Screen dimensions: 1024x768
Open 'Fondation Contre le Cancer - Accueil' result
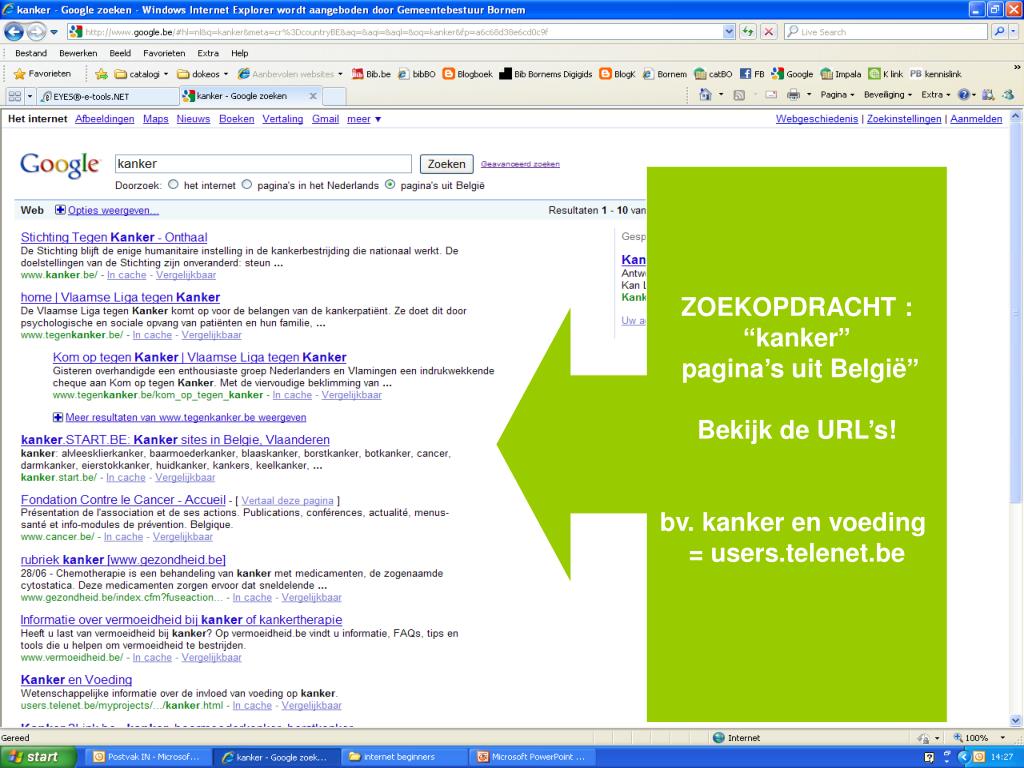click(123, 500)
